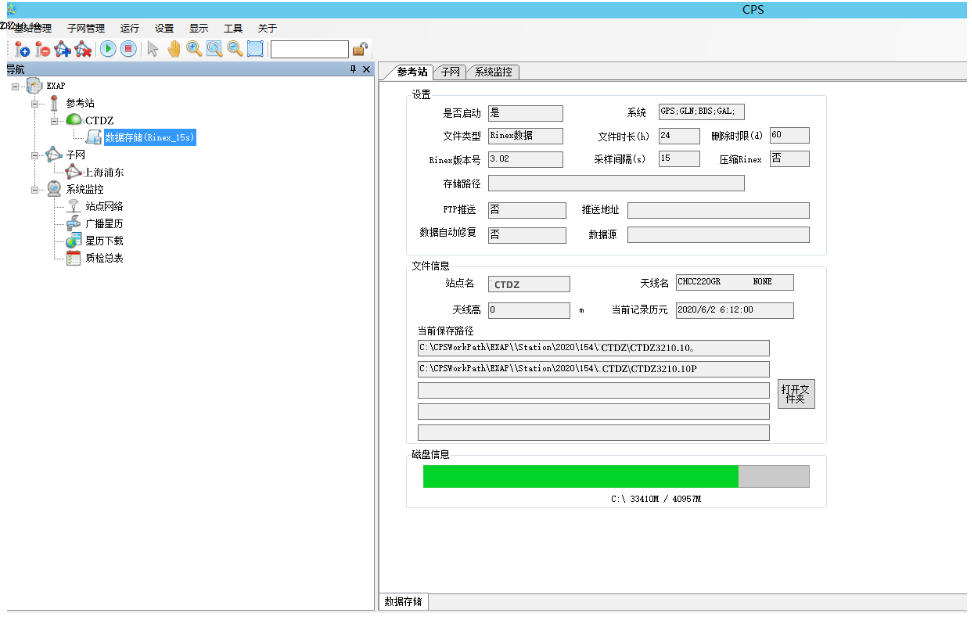Select the 质检总表 tree item
Screen dimensions: 972x617
pos(104,258)
